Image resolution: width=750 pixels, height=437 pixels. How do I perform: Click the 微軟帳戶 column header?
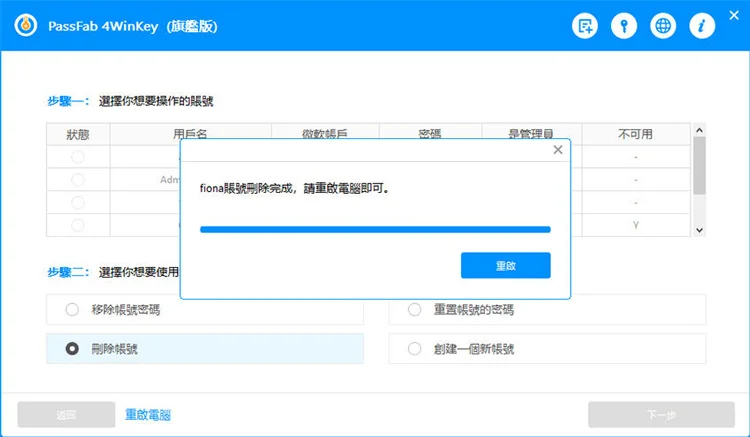click(x=325, y=133)
